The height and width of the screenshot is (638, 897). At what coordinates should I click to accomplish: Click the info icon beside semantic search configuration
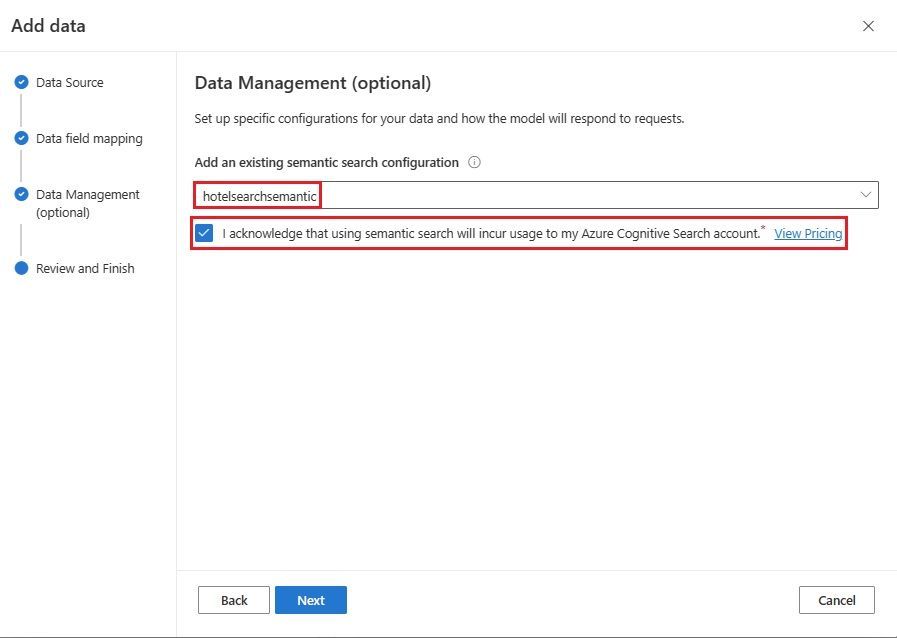475,162
